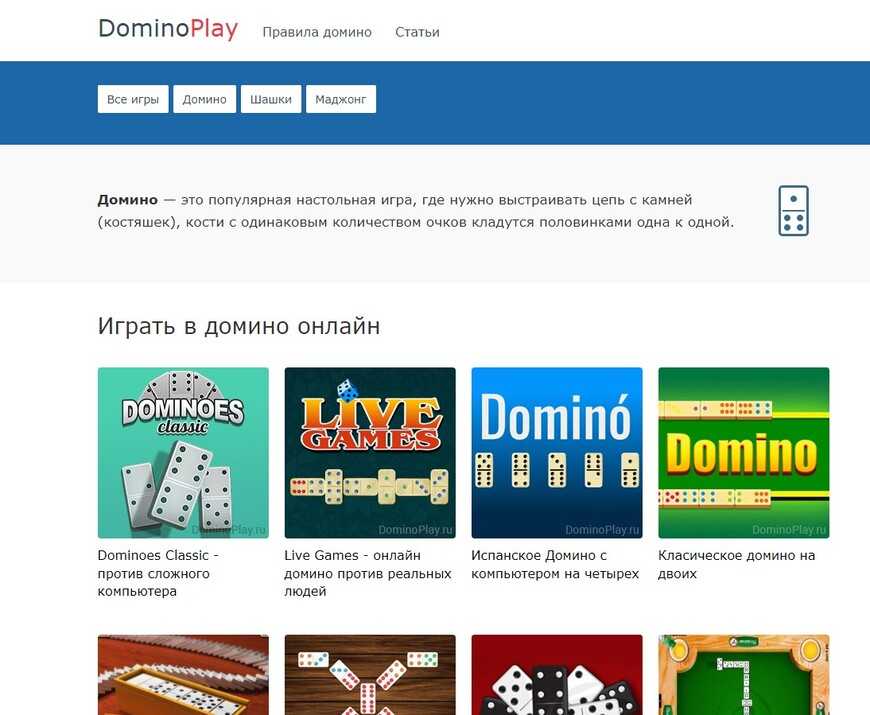Select the Домино category button
The image size is (870, 715).
(x=204, y=99)
